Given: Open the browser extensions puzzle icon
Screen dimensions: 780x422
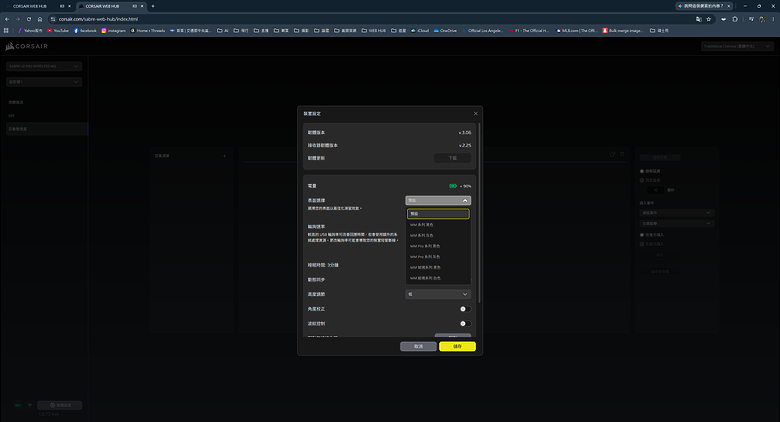Looking at the screenshot, I should pos(735,19).
